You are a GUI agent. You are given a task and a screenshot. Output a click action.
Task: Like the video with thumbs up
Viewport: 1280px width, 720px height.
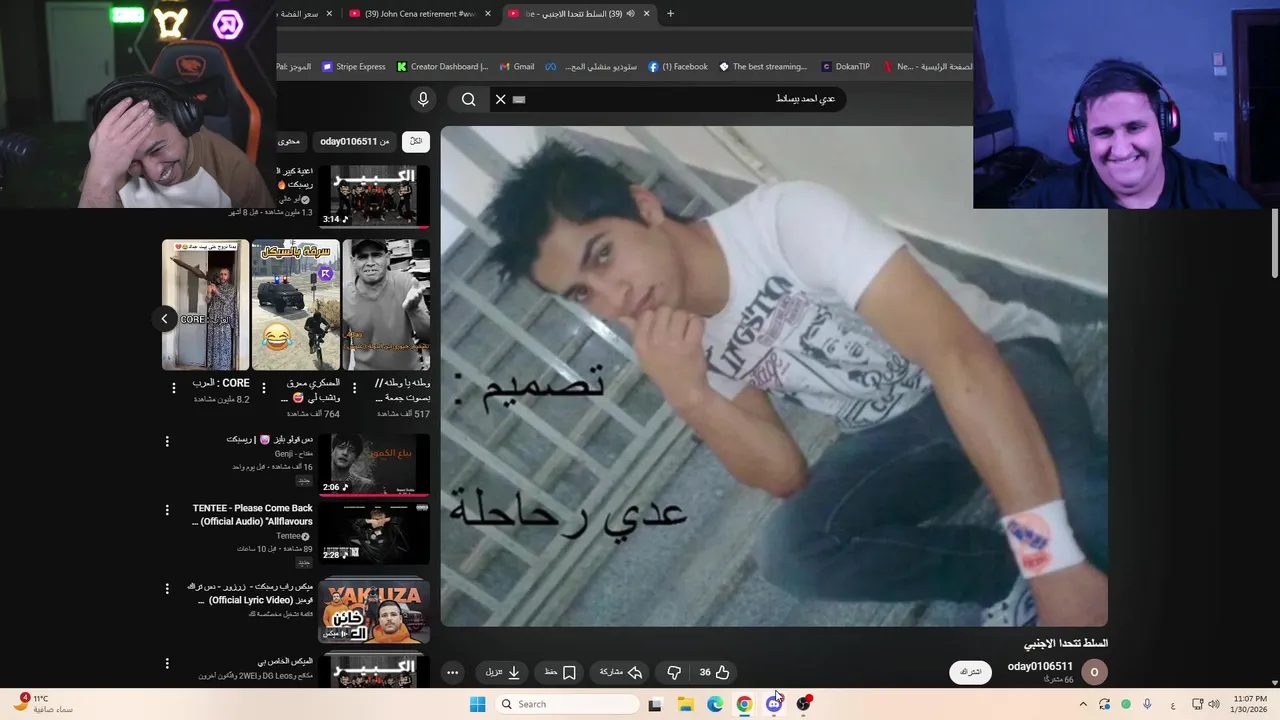click(714, 672)
